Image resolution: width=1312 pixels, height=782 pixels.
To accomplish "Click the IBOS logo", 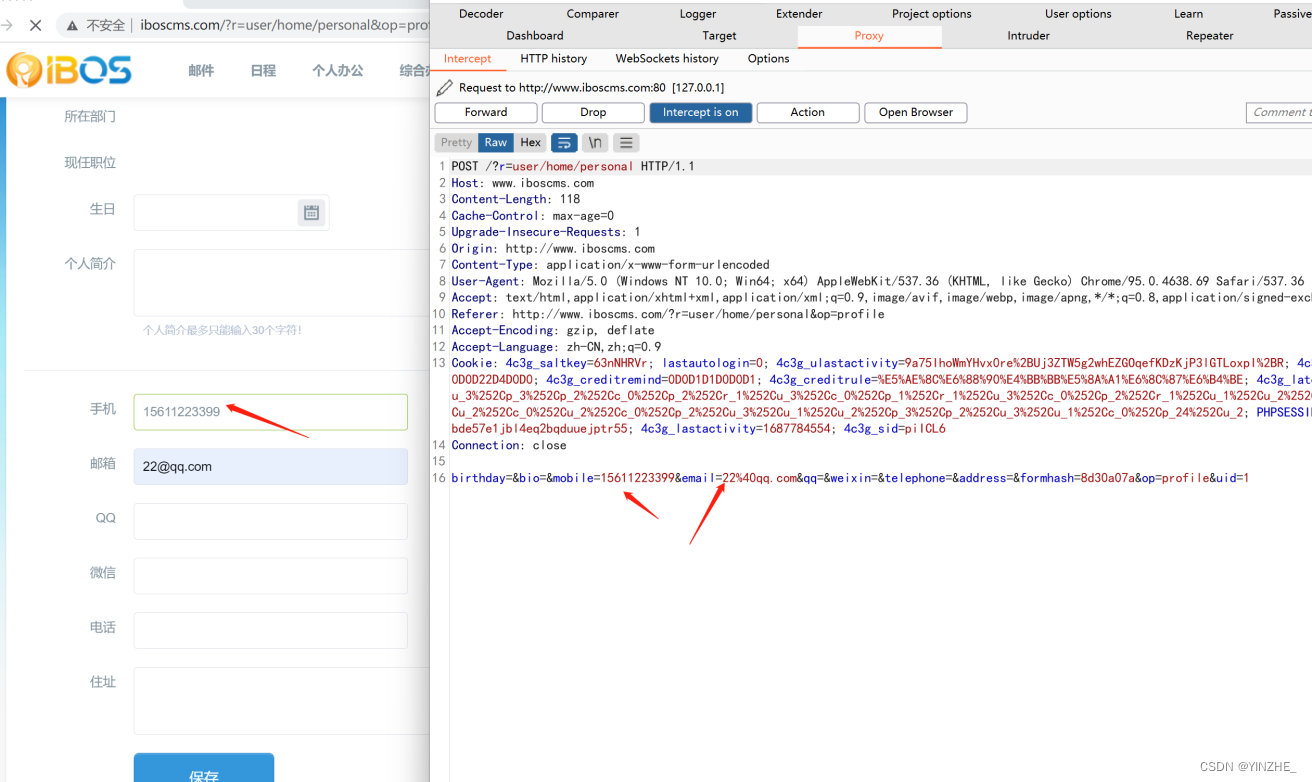I will pos(68,70).
